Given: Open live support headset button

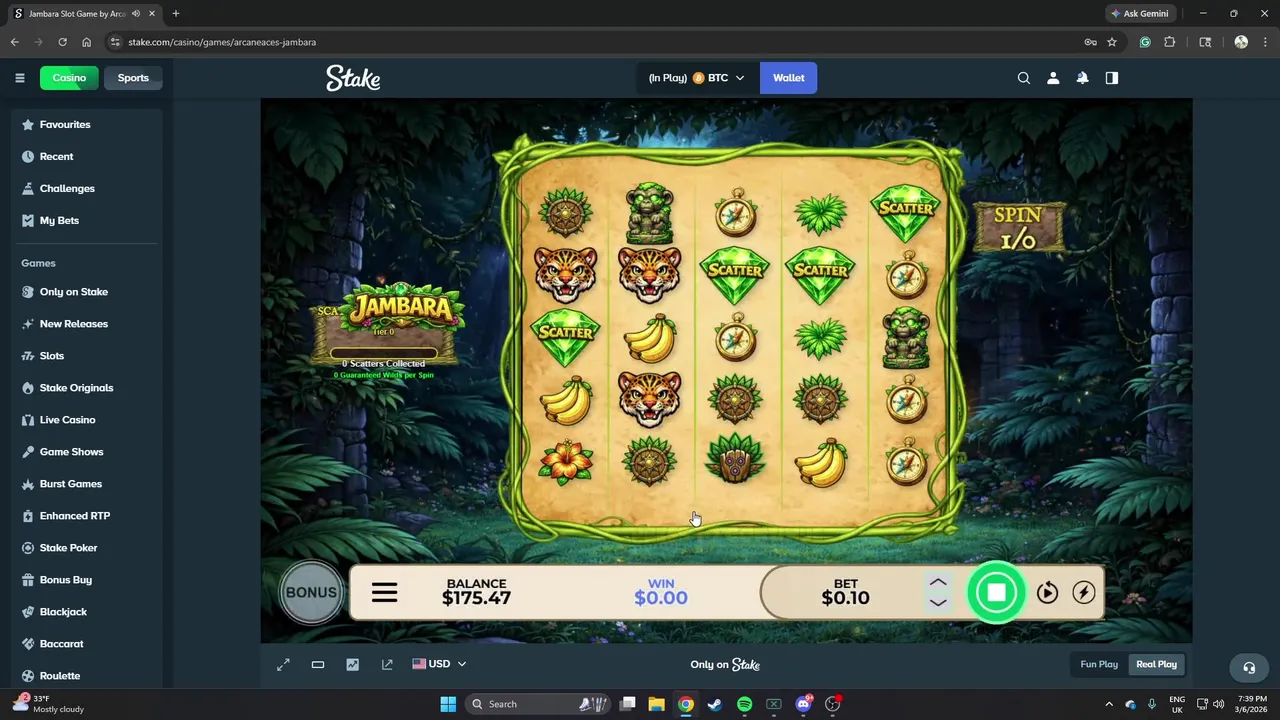Looking at the screenshot, I should [1248, 668].
